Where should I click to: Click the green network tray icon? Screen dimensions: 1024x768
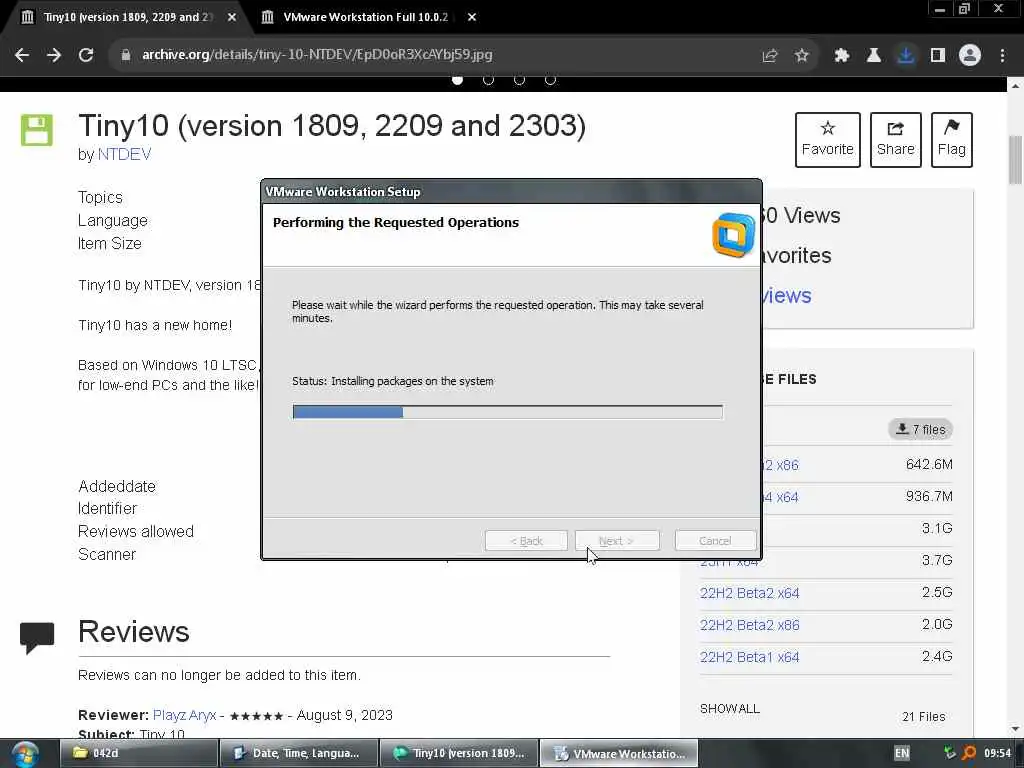pos(950,753)
